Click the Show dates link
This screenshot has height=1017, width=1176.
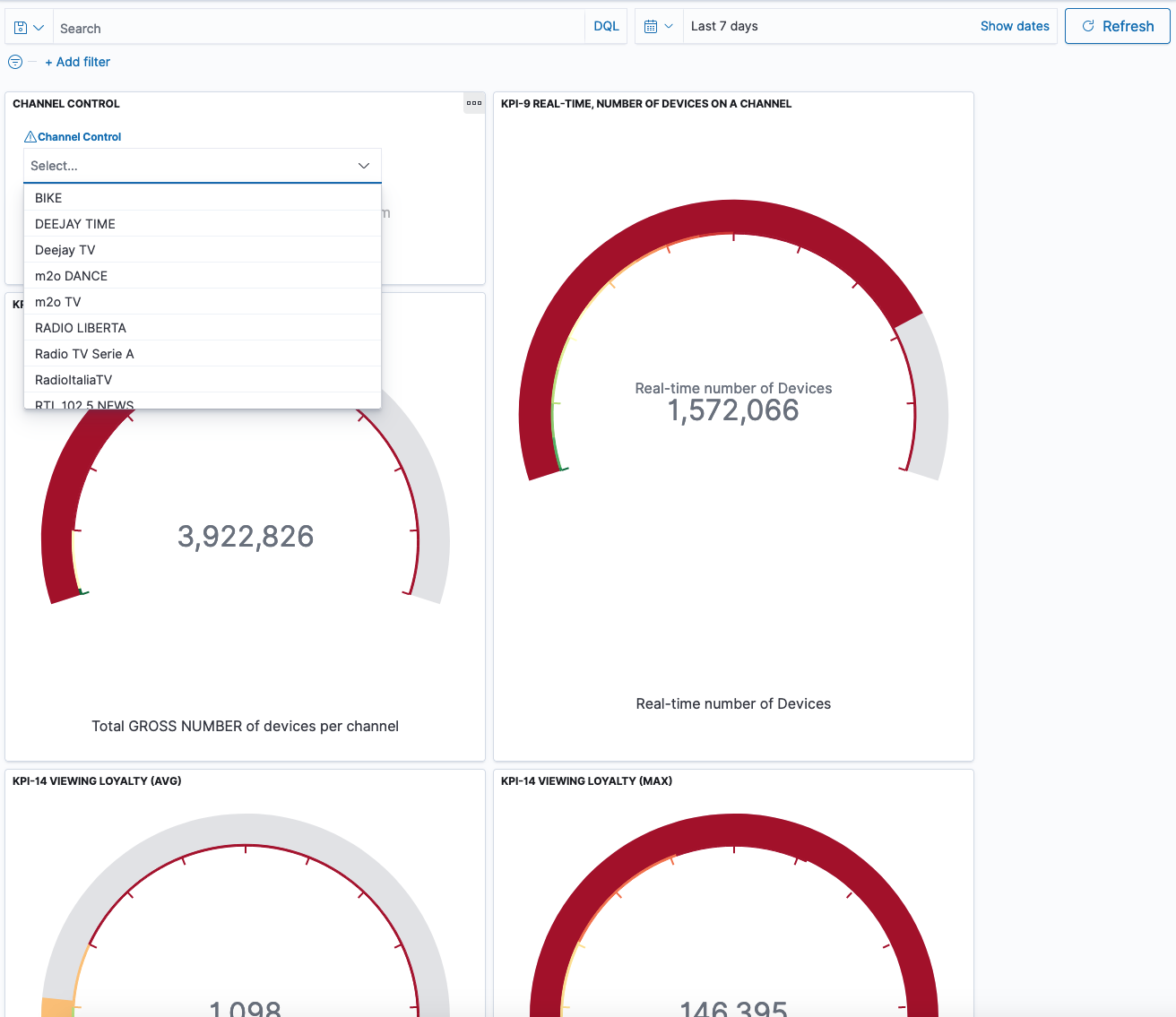[x=1015, y=26]
